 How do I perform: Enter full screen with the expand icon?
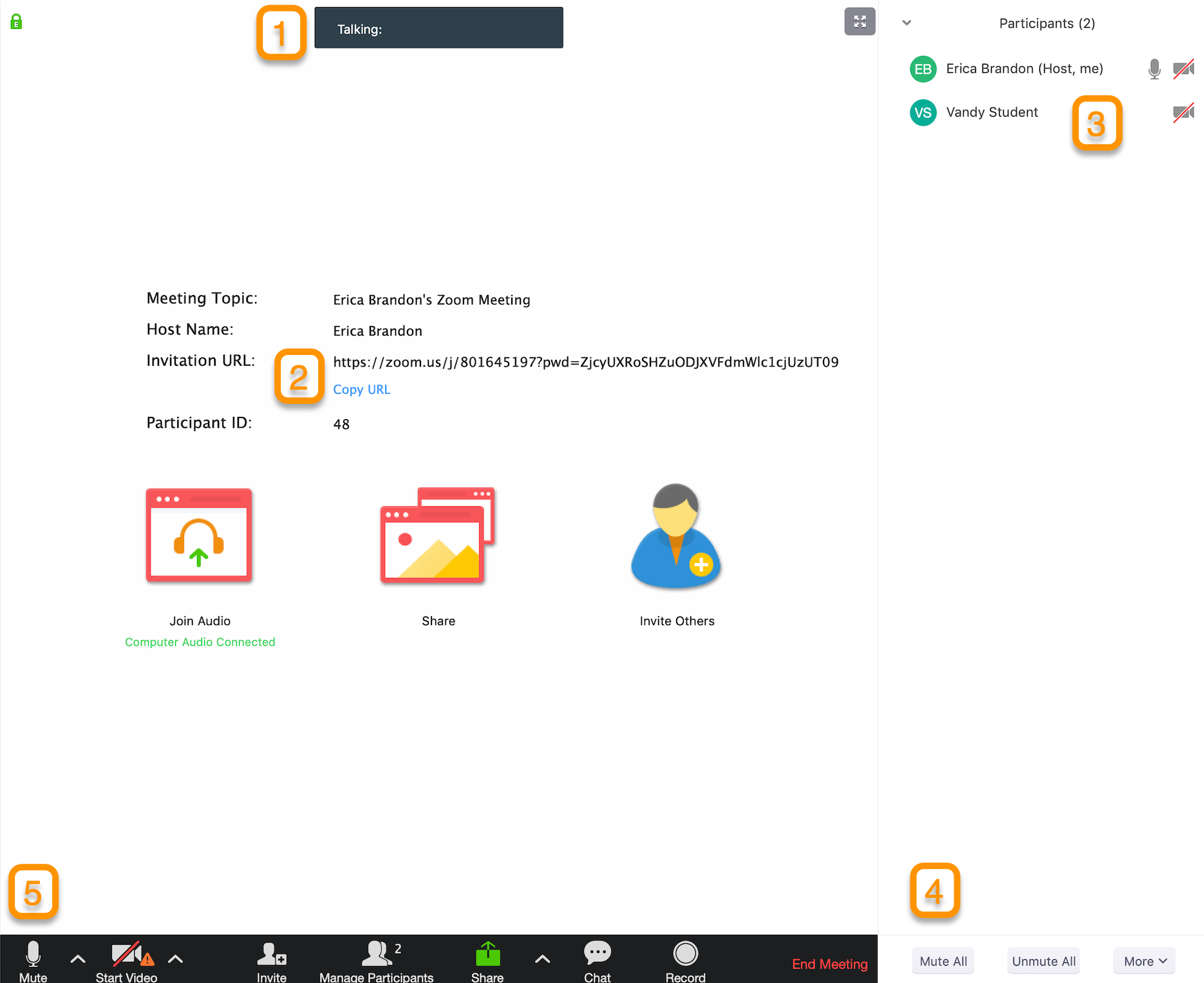[860, 21]
